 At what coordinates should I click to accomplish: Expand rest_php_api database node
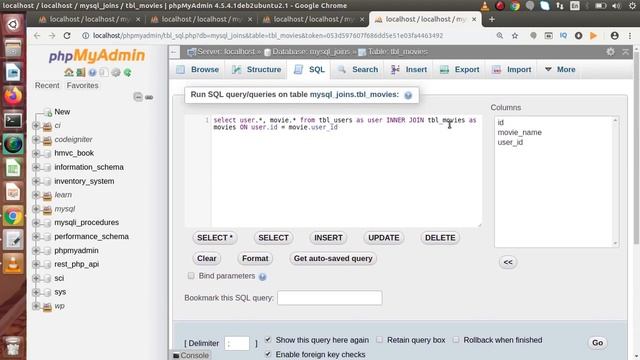pos(36,264)
